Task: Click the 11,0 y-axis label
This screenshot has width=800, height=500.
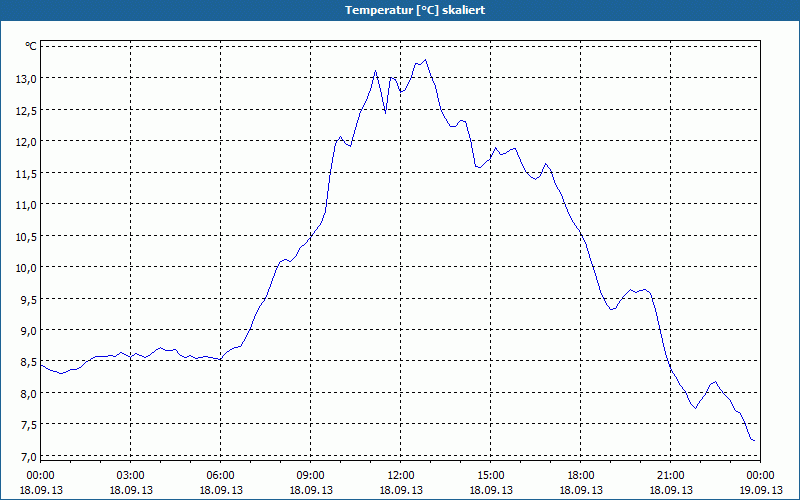Action: click(28, 205)
